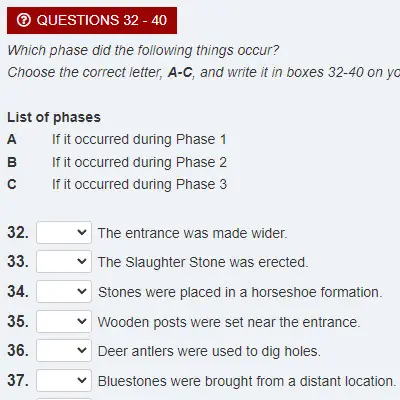Click the QUESTIONS 32 - 40 header banner
The width and height of the screenshot is (400, 400).
(x=92, y=20)
